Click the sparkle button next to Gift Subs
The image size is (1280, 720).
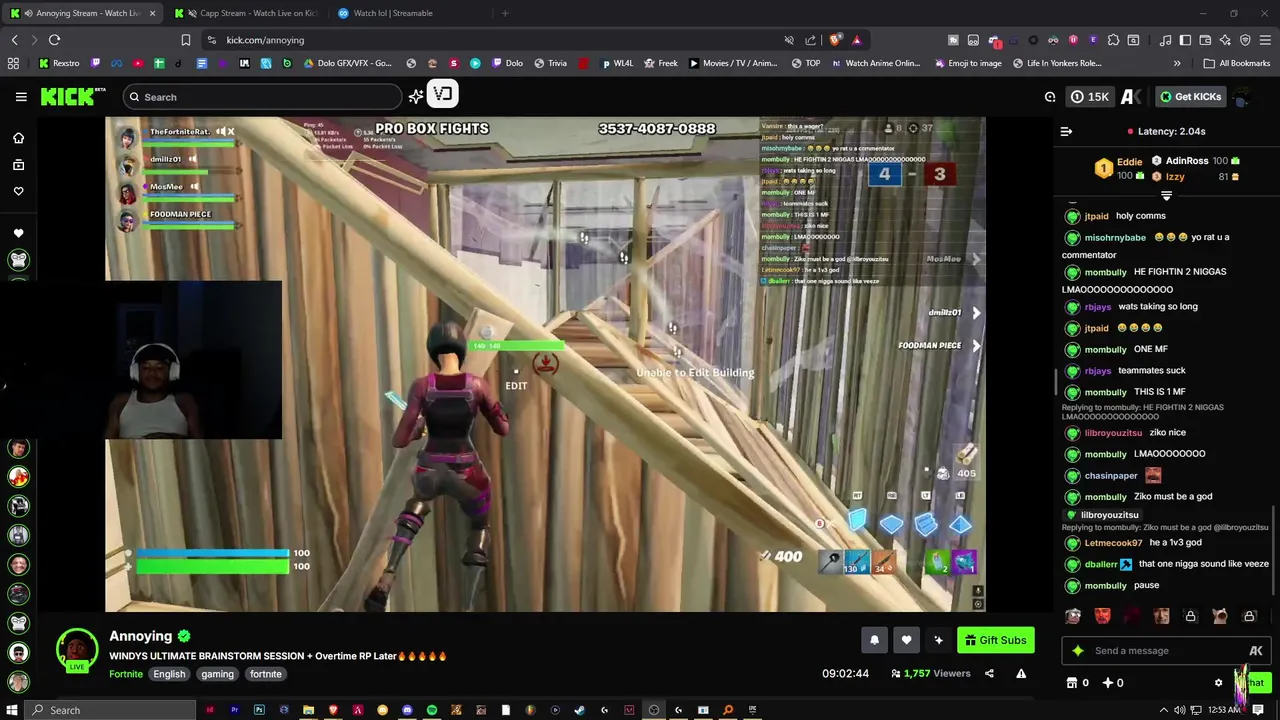(x=938, y=640)
